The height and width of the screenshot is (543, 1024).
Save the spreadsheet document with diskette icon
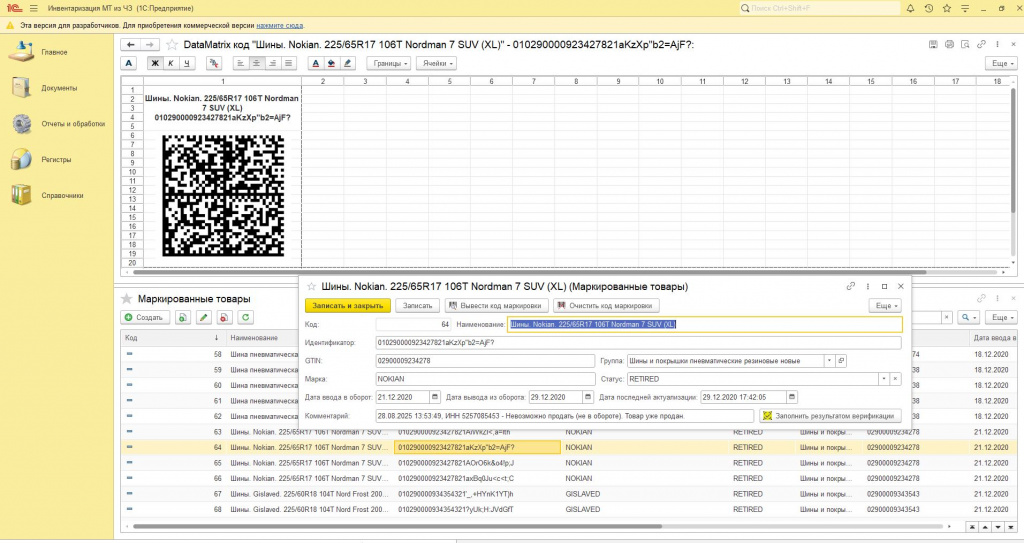[x=933, y=44]
